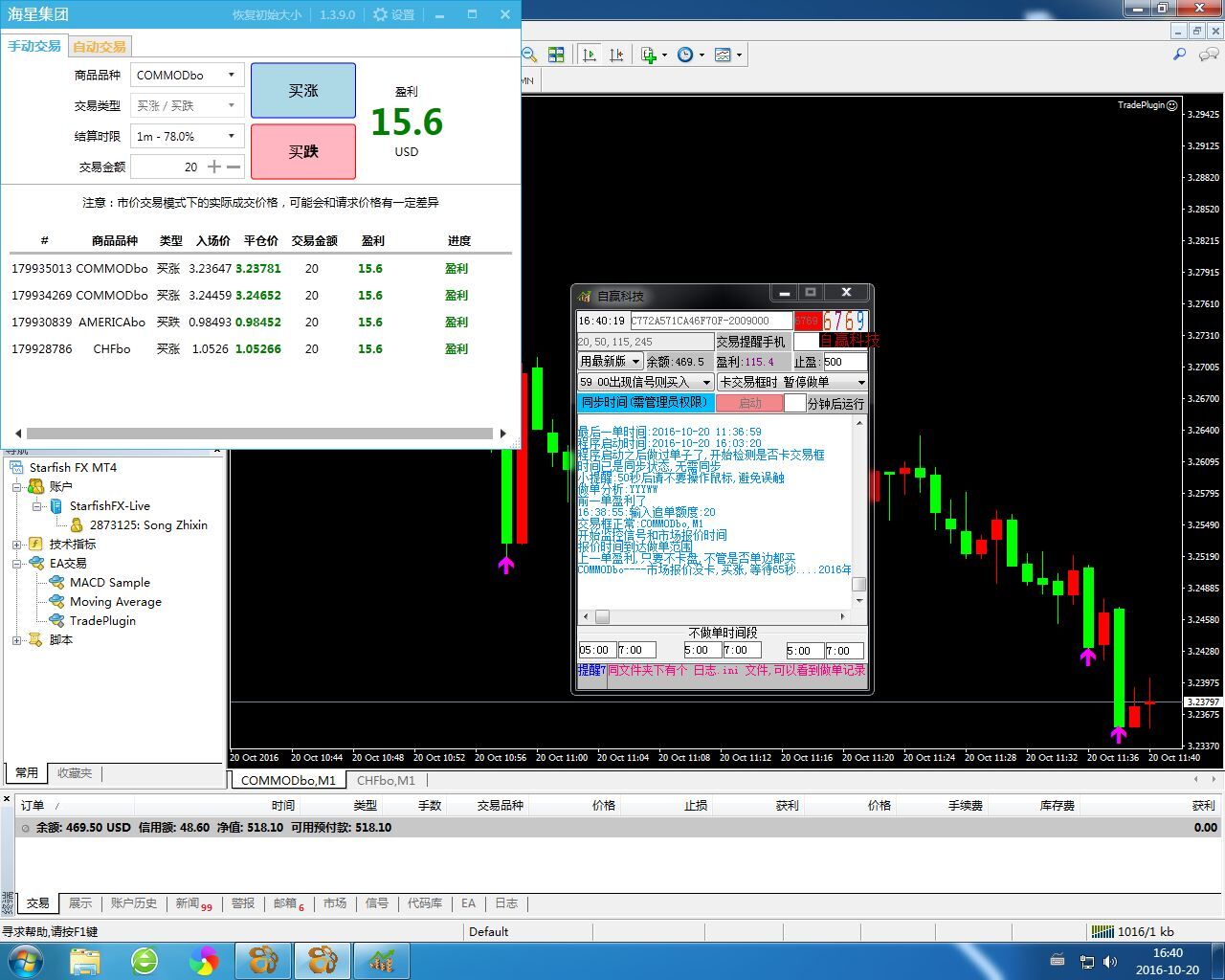Expand the 技术指标 tree node
The image size is (1225, 980).
click(16, 544)
